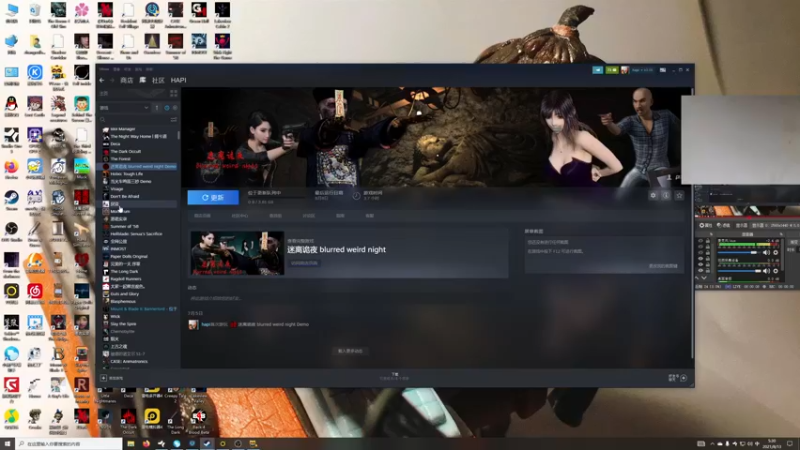
Task: Click the library search field
Action: [x=134, y=119]
